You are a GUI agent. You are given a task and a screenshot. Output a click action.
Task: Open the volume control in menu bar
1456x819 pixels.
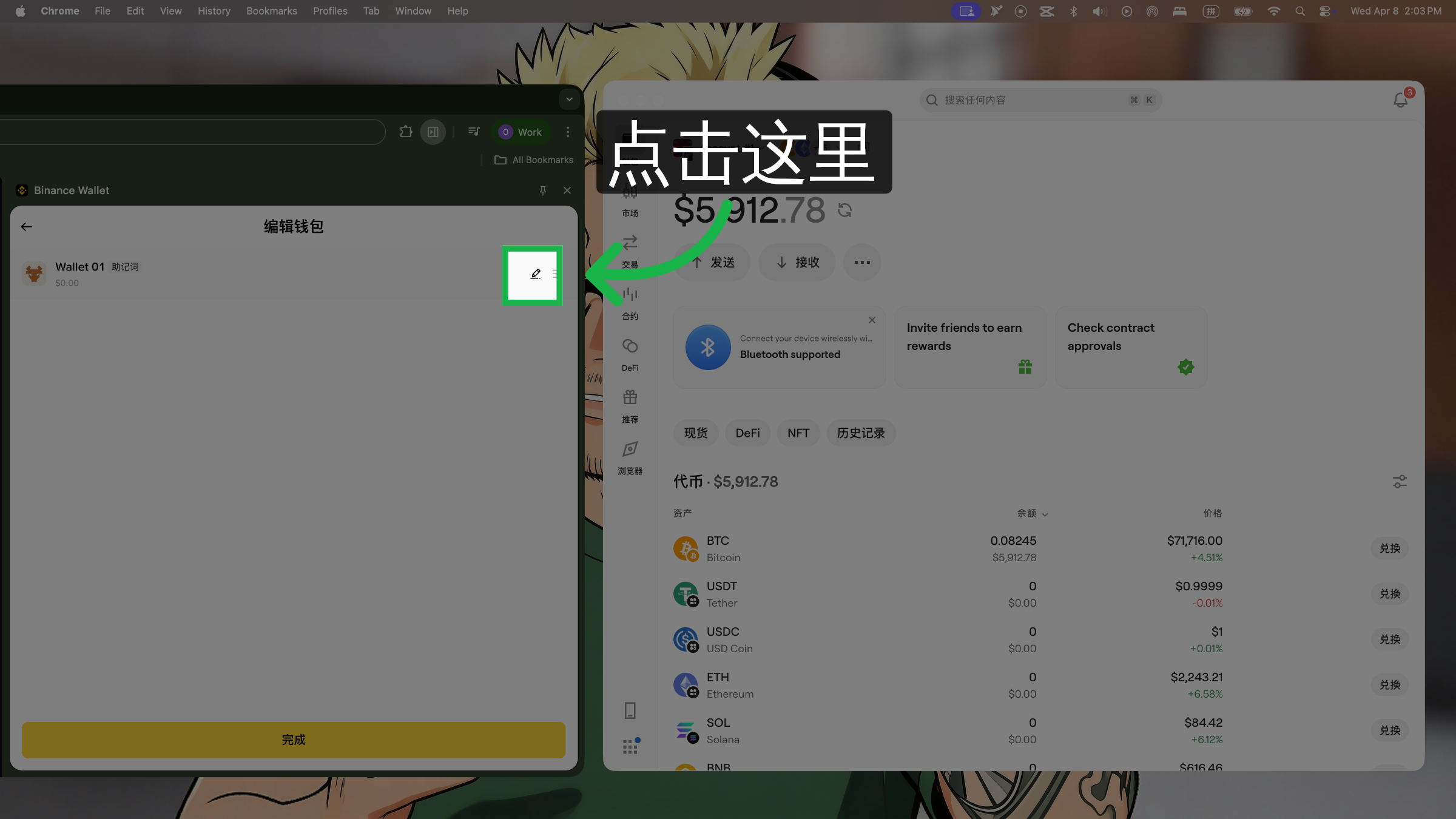pos(1099,11)
